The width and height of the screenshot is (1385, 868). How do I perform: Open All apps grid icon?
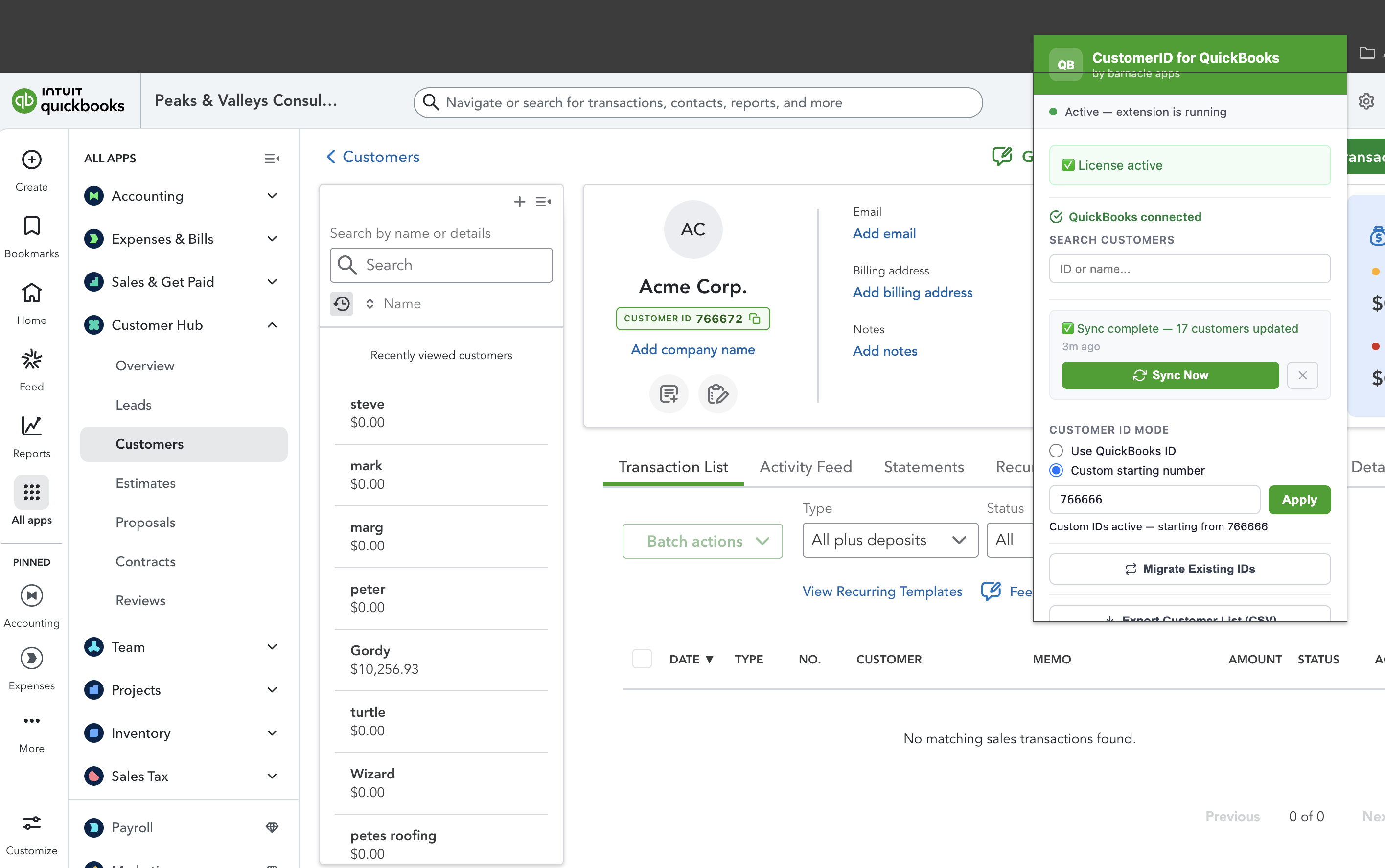pos(32,493)
